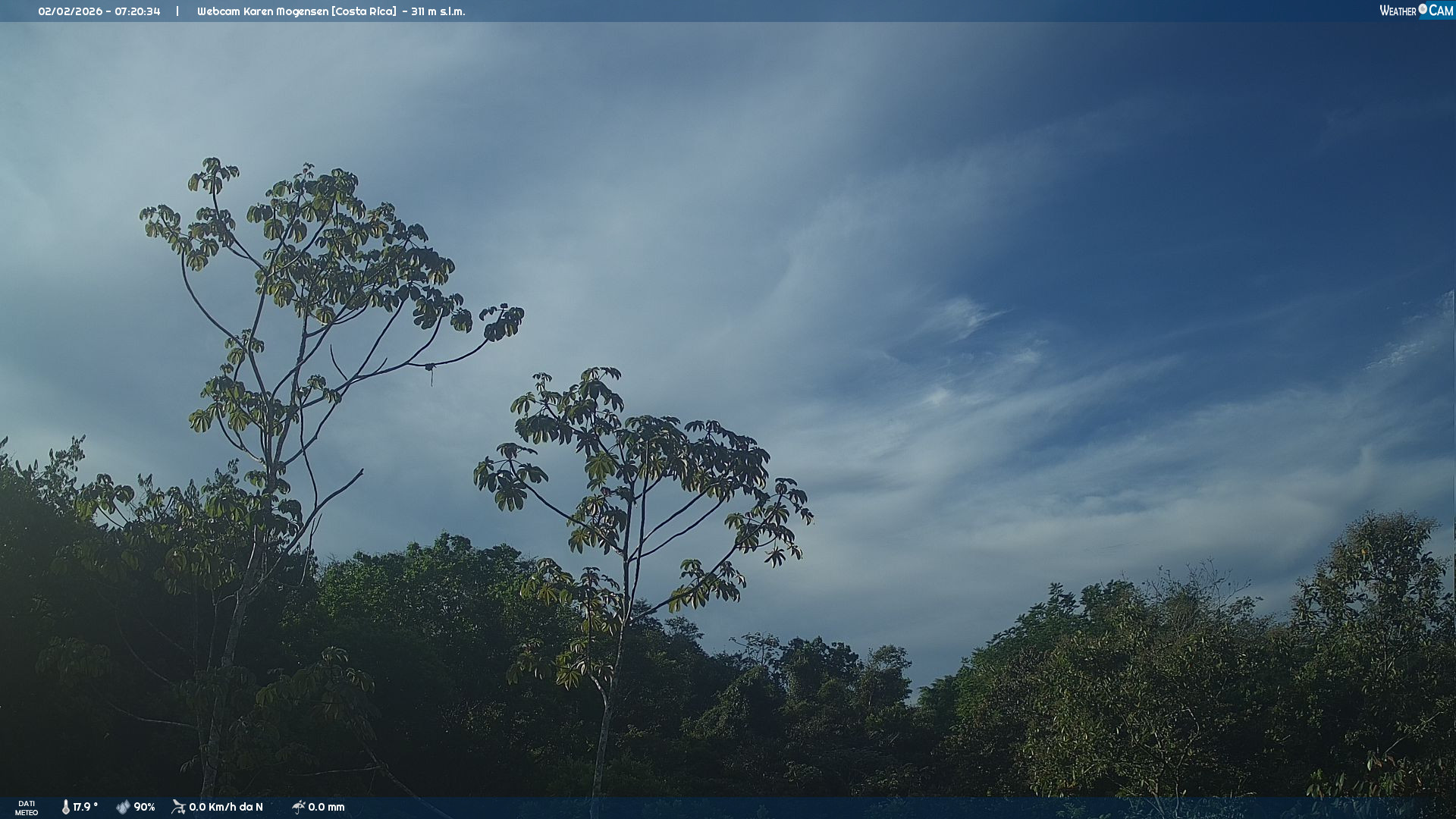The width and height of the screenshot is (1456, 819).
Task: Click the humidity water drops icon
Action: pos(123,807)
